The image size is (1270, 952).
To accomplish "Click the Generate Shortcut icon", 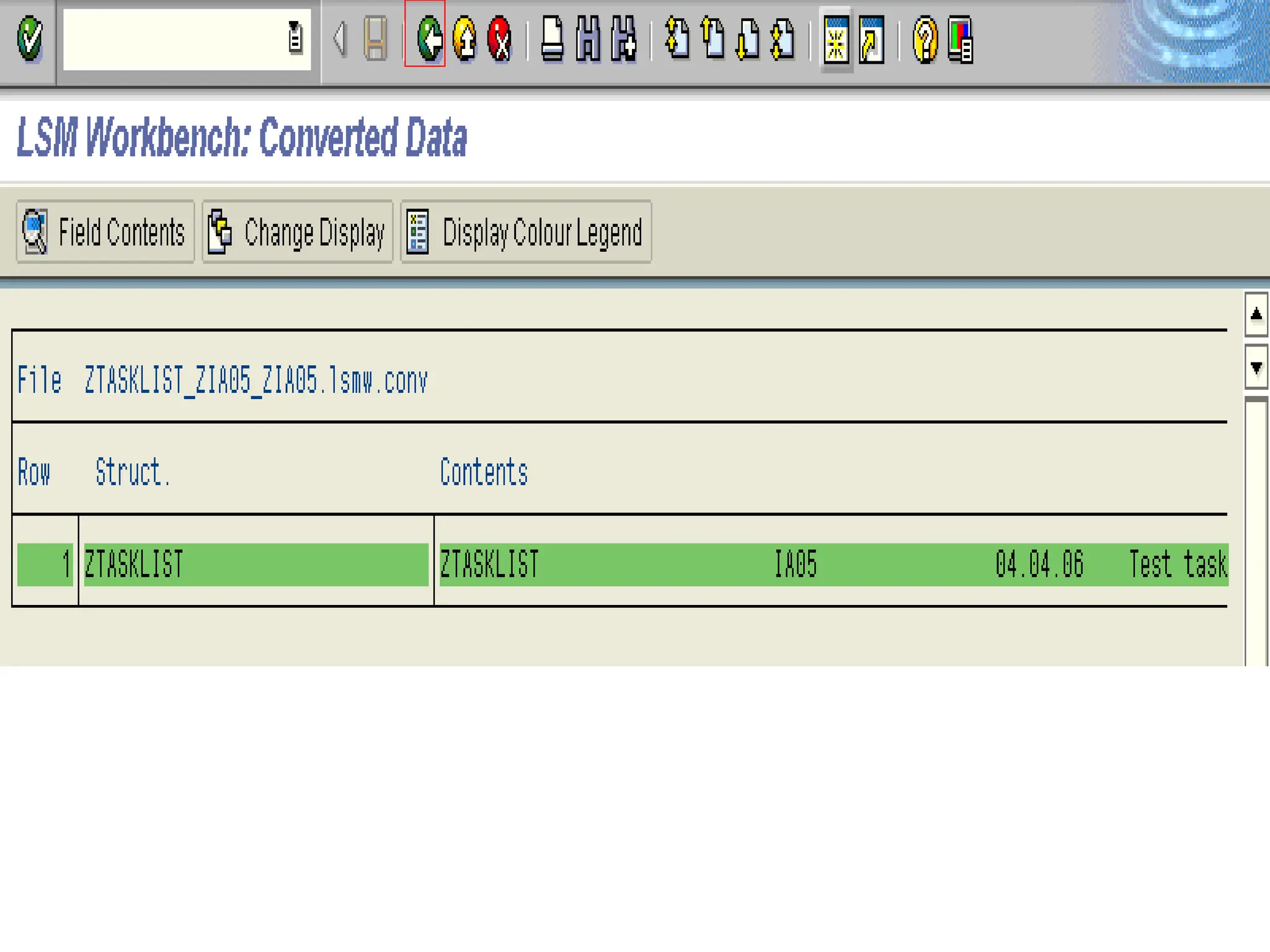I will tap(871, 39).
